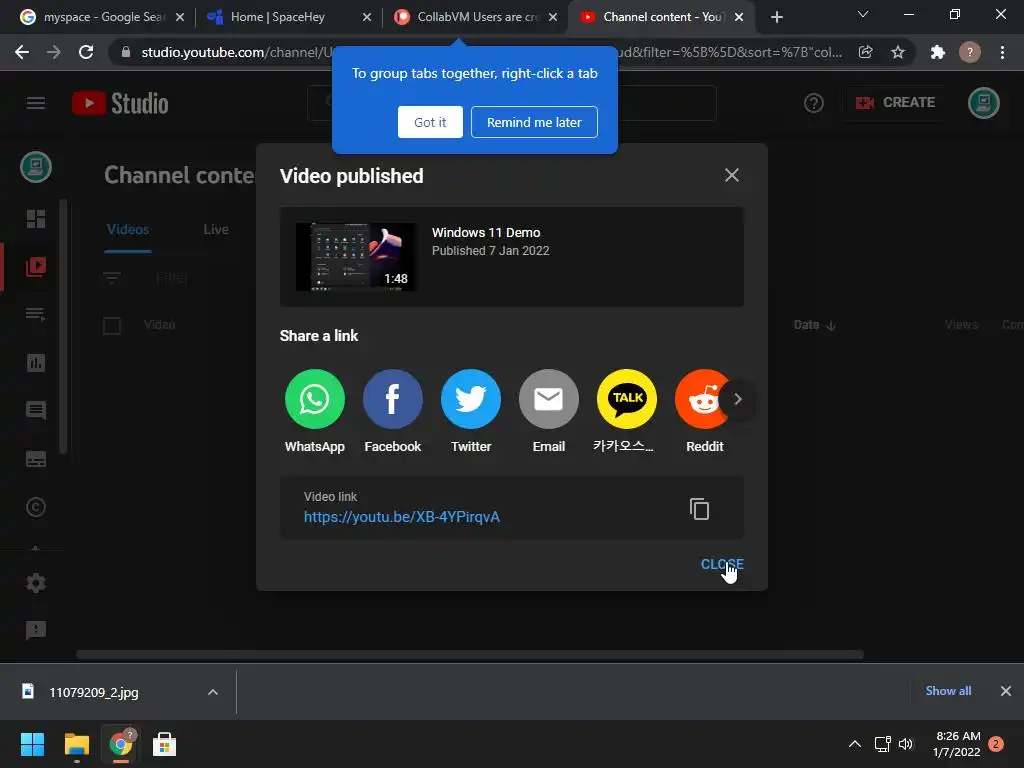
Task: Open Content in Studio sidebar
Action: click(36, 266)
